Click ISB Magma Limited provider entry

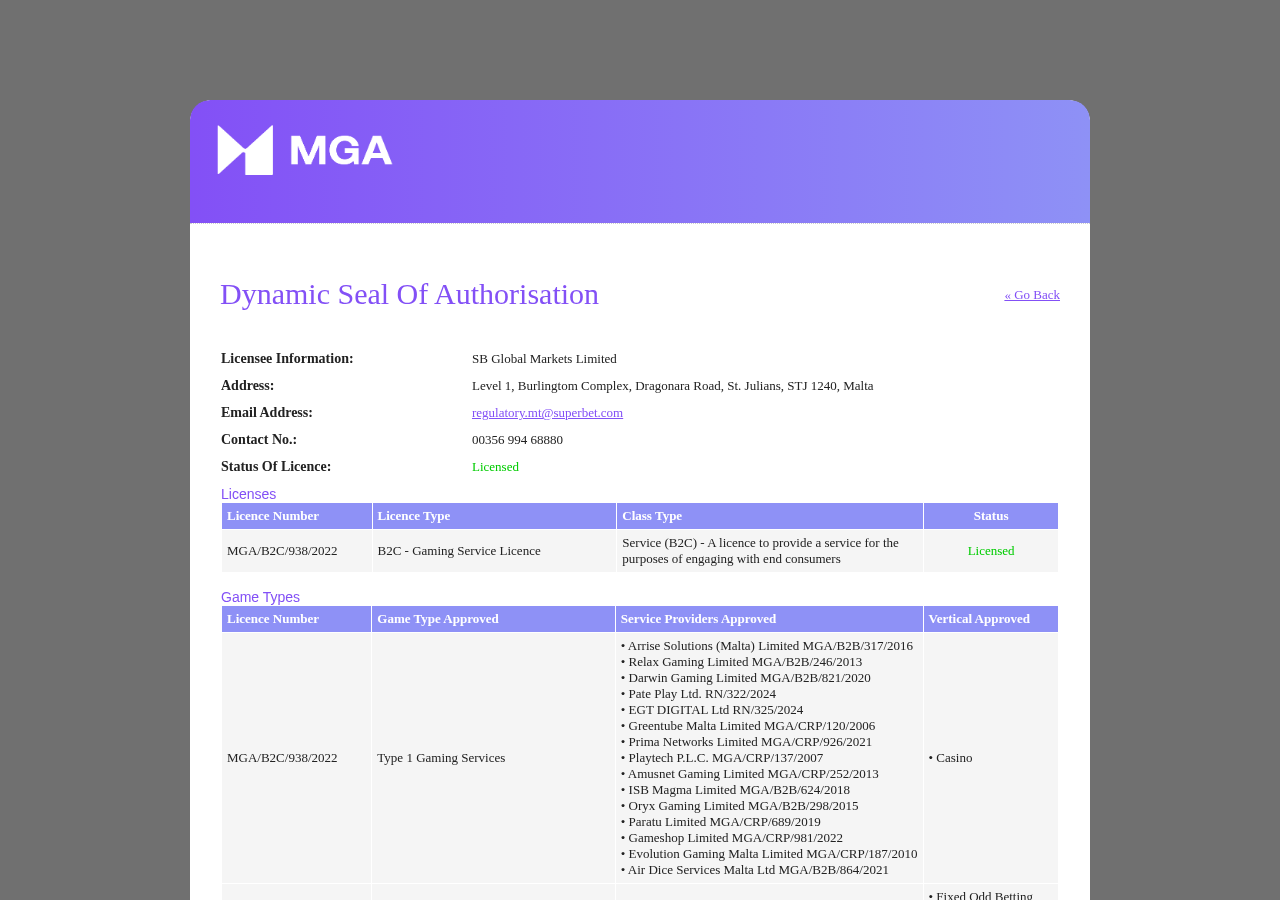(735, 790)
